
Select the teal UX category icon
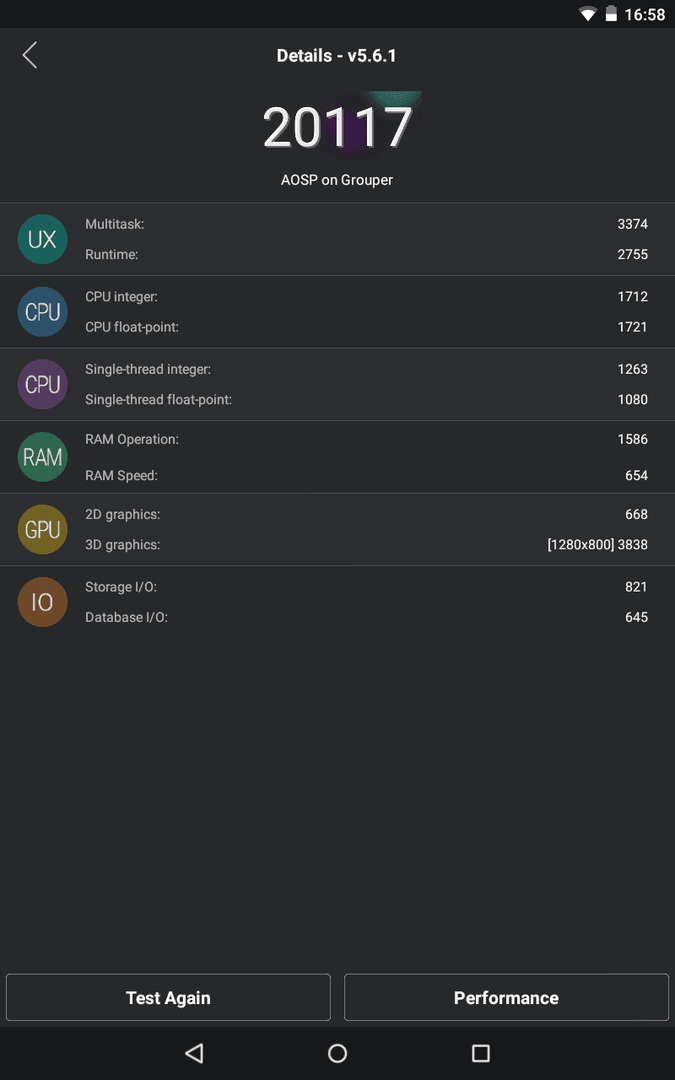point(42,239)
